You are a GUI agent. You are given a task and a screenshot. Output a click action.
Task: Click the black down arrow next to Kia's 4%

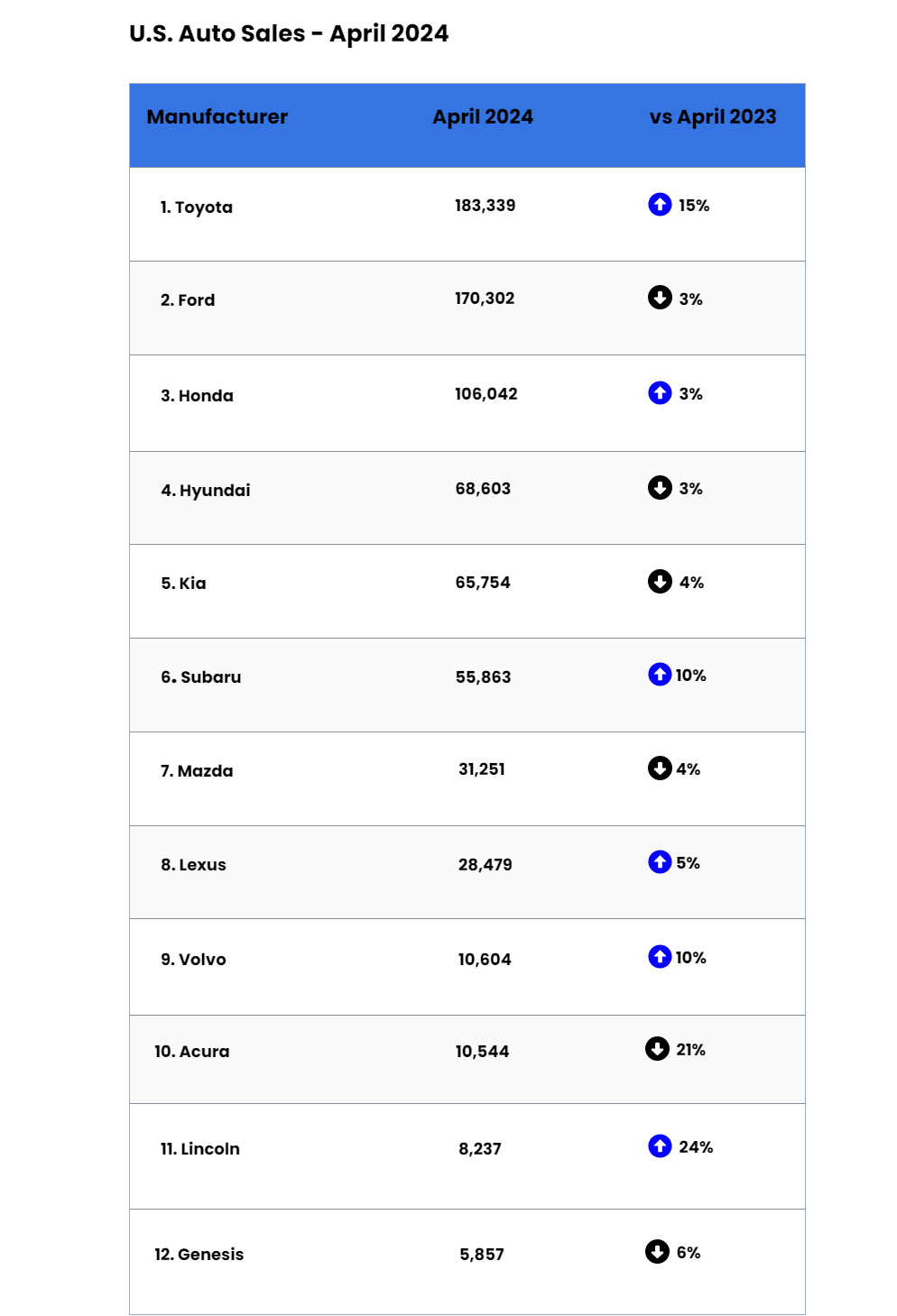(x=660, y=582)
